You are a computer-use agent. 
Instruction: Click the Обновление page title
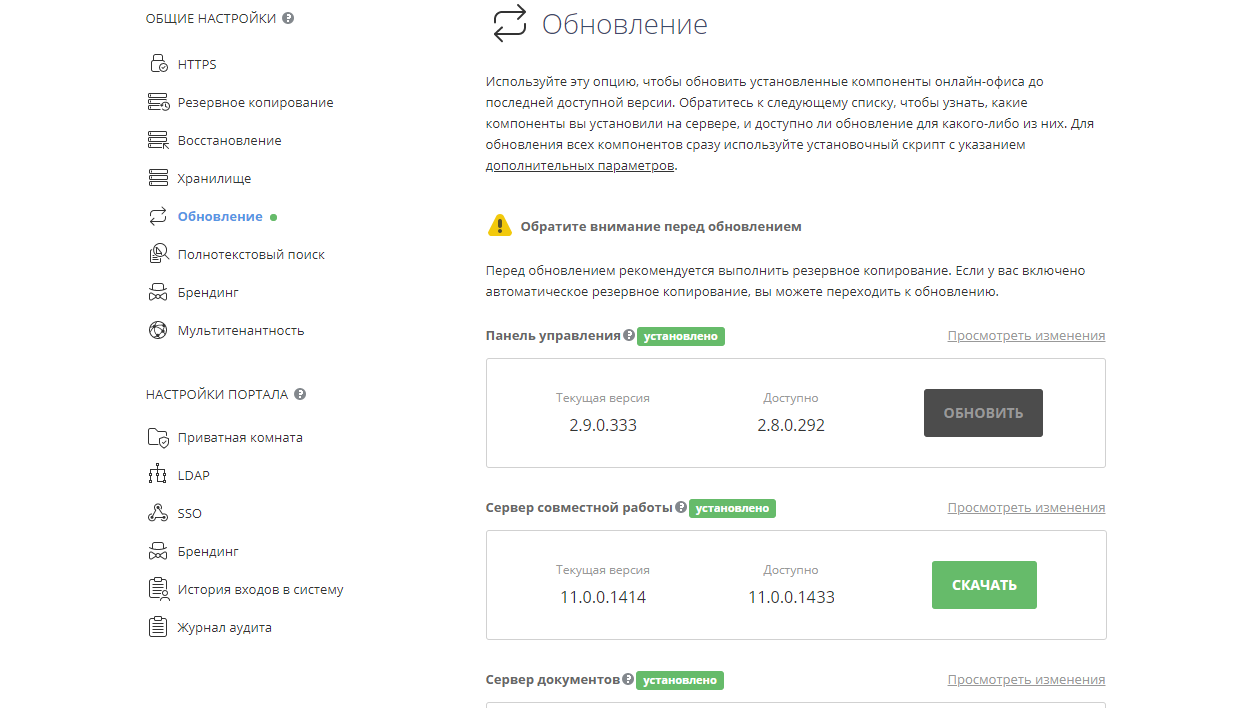coord(625,24)
